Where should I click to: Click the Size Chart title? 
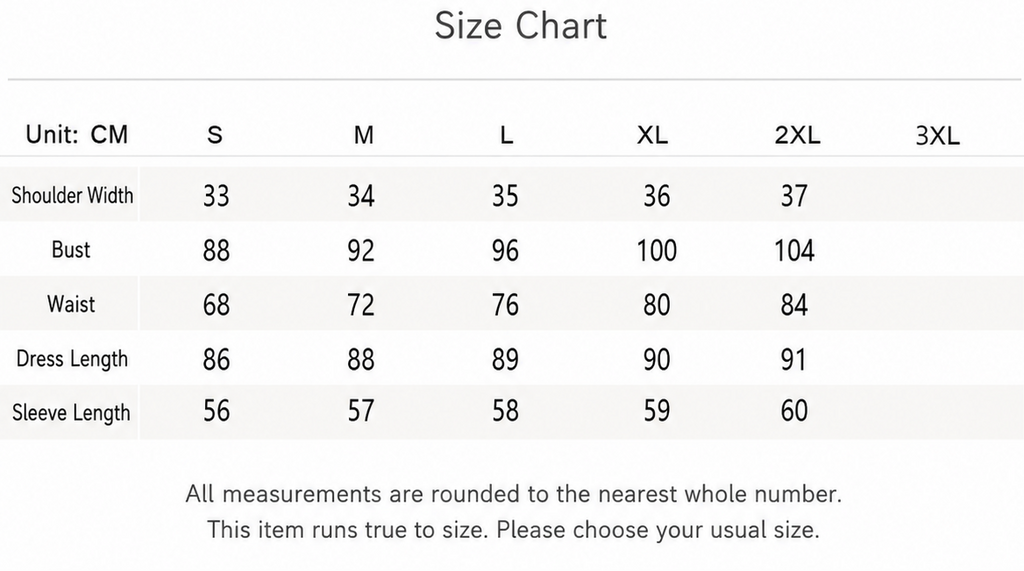click(520, 26)
